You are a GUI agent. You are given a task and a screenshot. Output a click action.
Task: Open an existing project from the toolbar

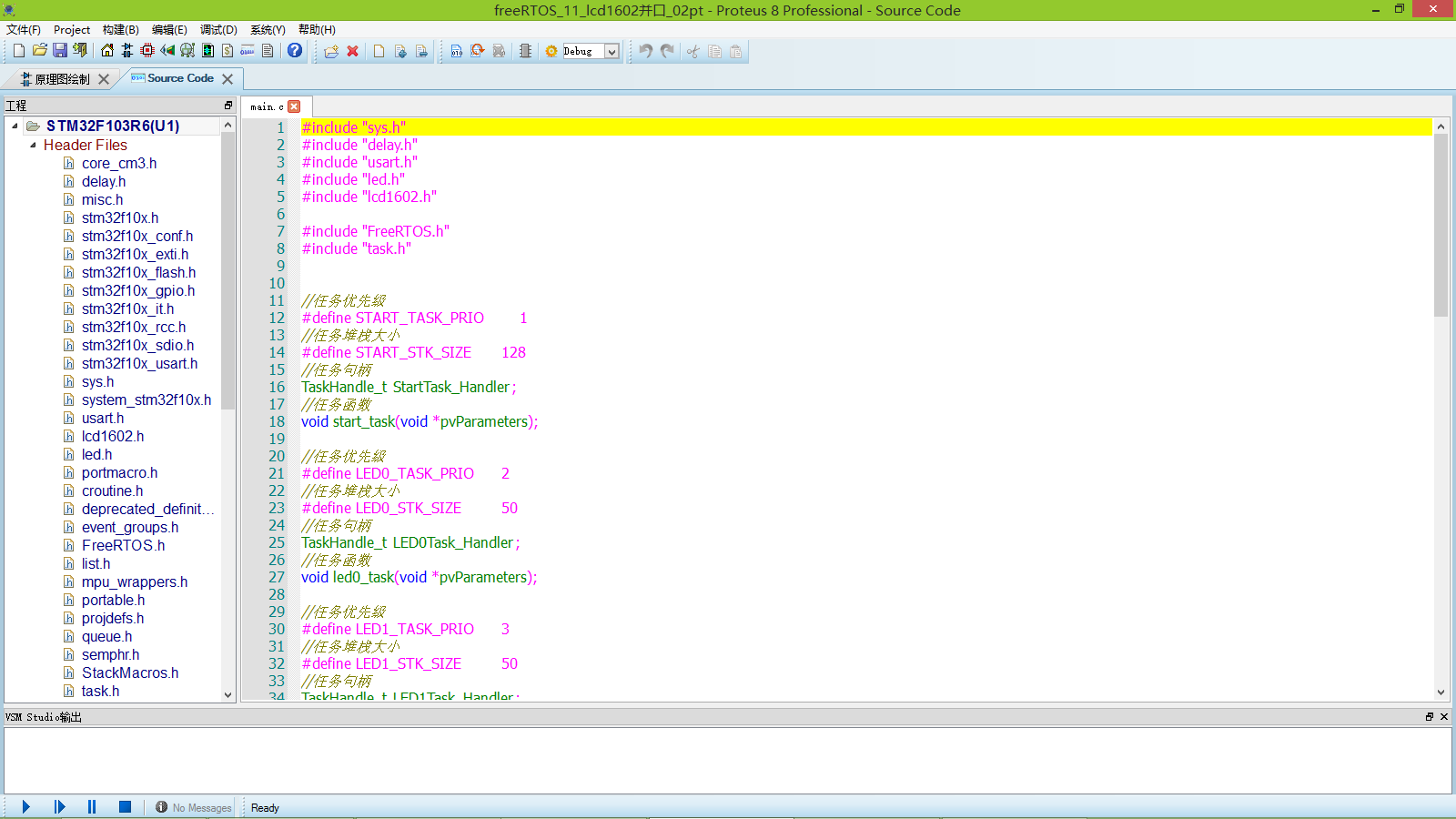click(39, 51)
